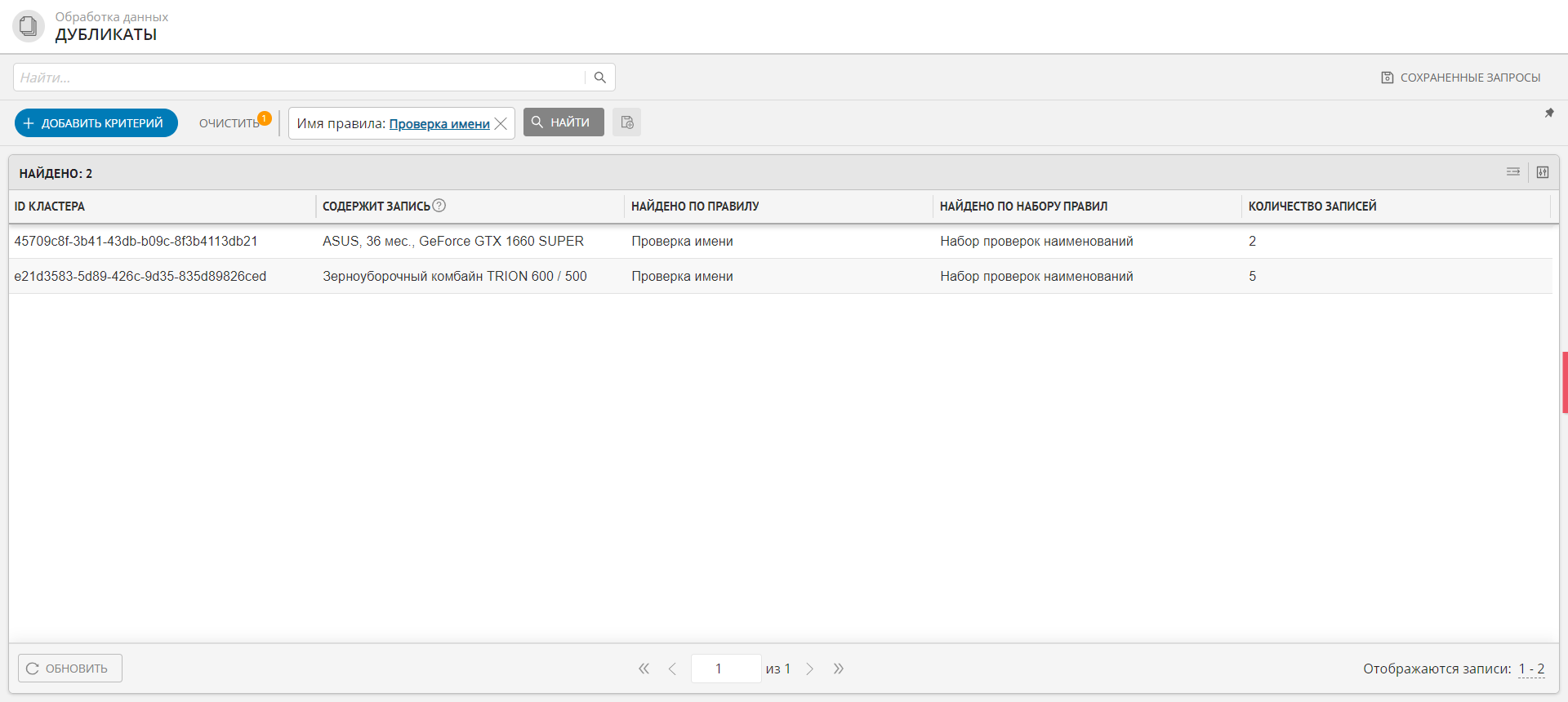The height and width of the screenshot is (702, 1568).
Task: Remove the 'Имя правила' filter criterion
Action: [x=501, y=124]
